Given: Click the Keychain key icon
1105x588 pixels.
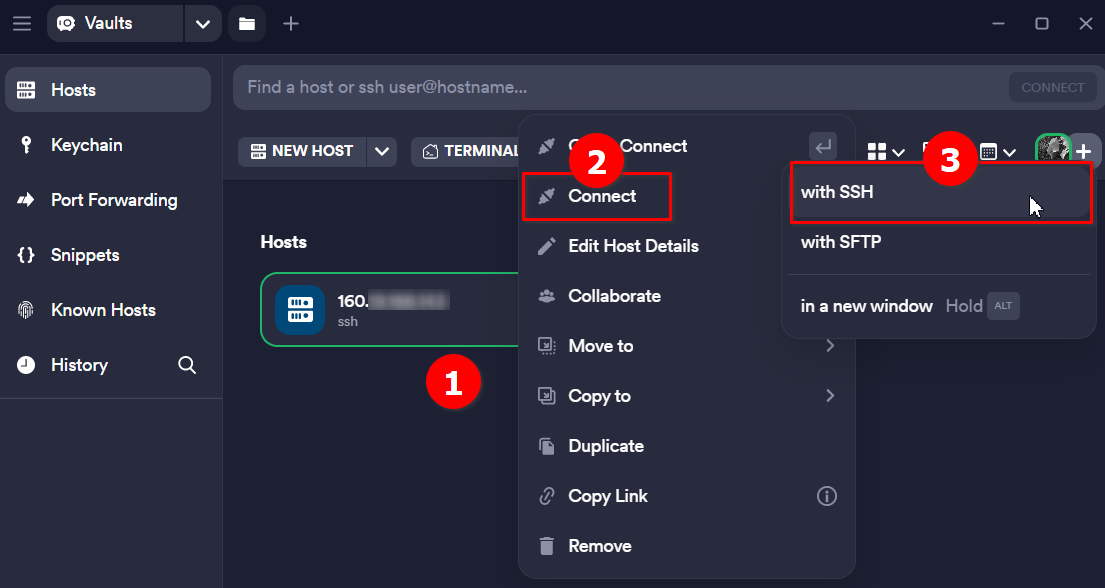Looking at the screenshot, I should point(26,145).
